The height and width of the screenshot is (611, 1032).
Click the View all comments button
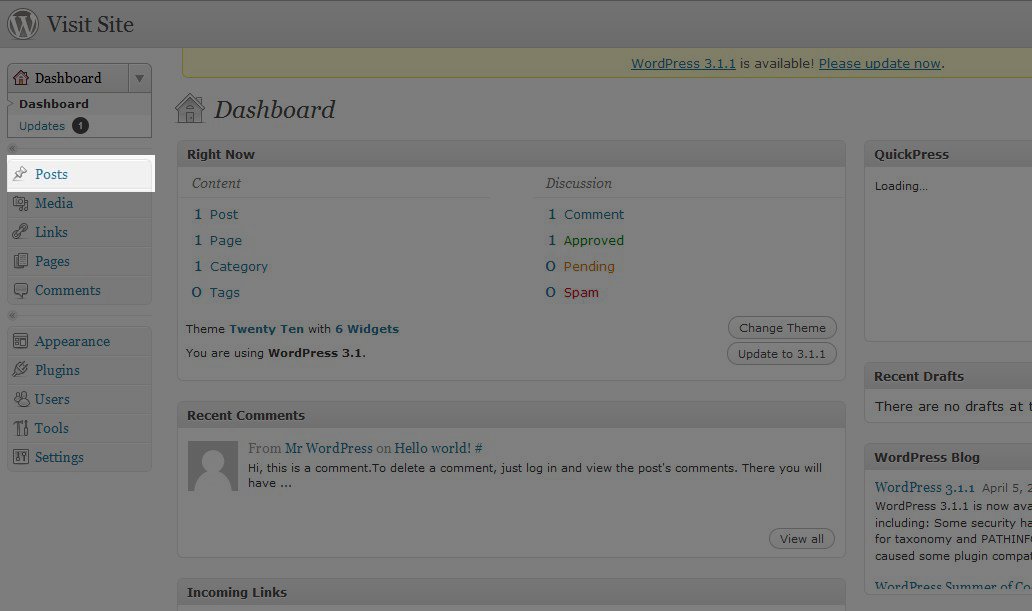point(802,539)
